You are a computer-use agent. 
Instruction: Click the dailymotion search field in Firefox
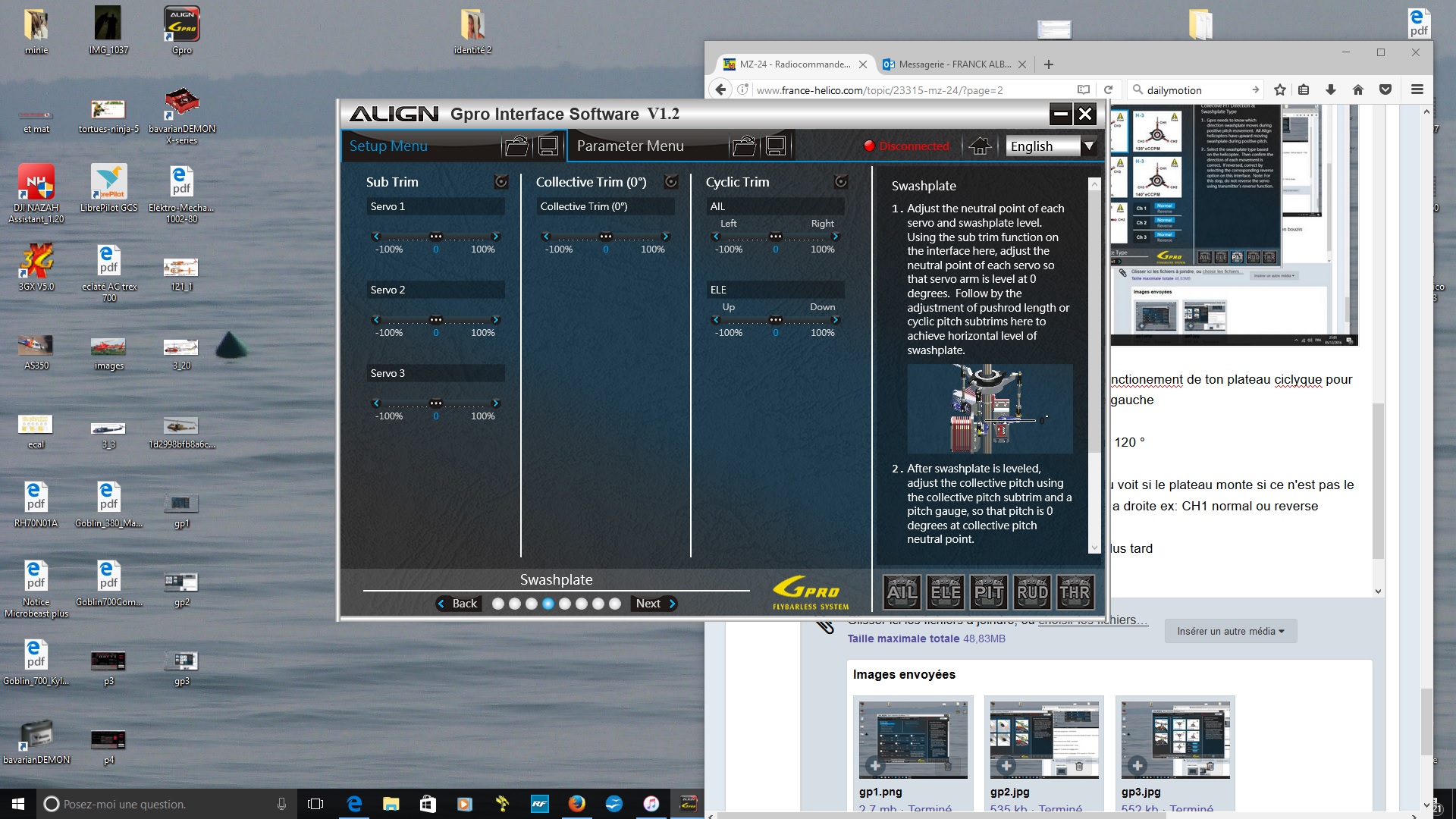coord(1195,89)
